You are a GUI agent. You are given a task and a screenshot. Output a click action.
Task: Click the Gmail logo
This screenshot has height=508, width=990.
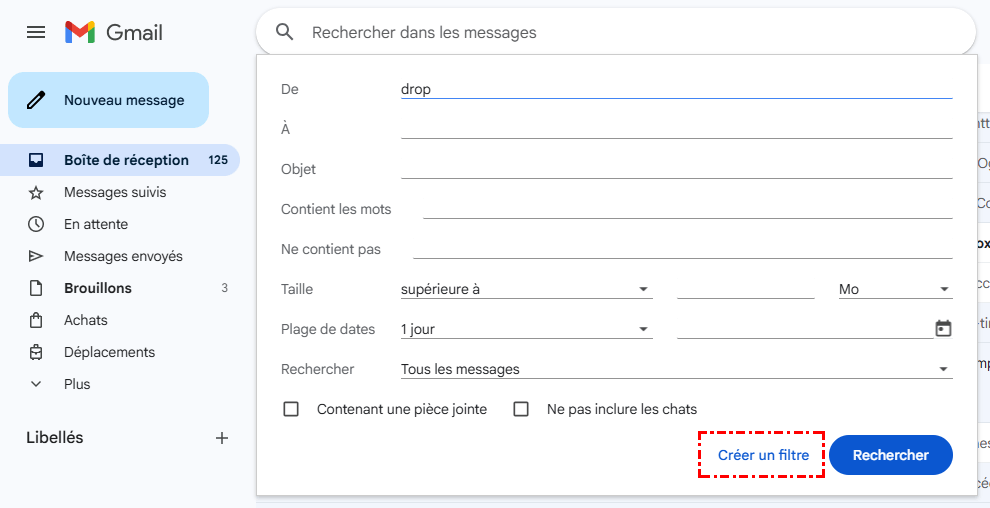pyautogui.click(x=114, y=32)
